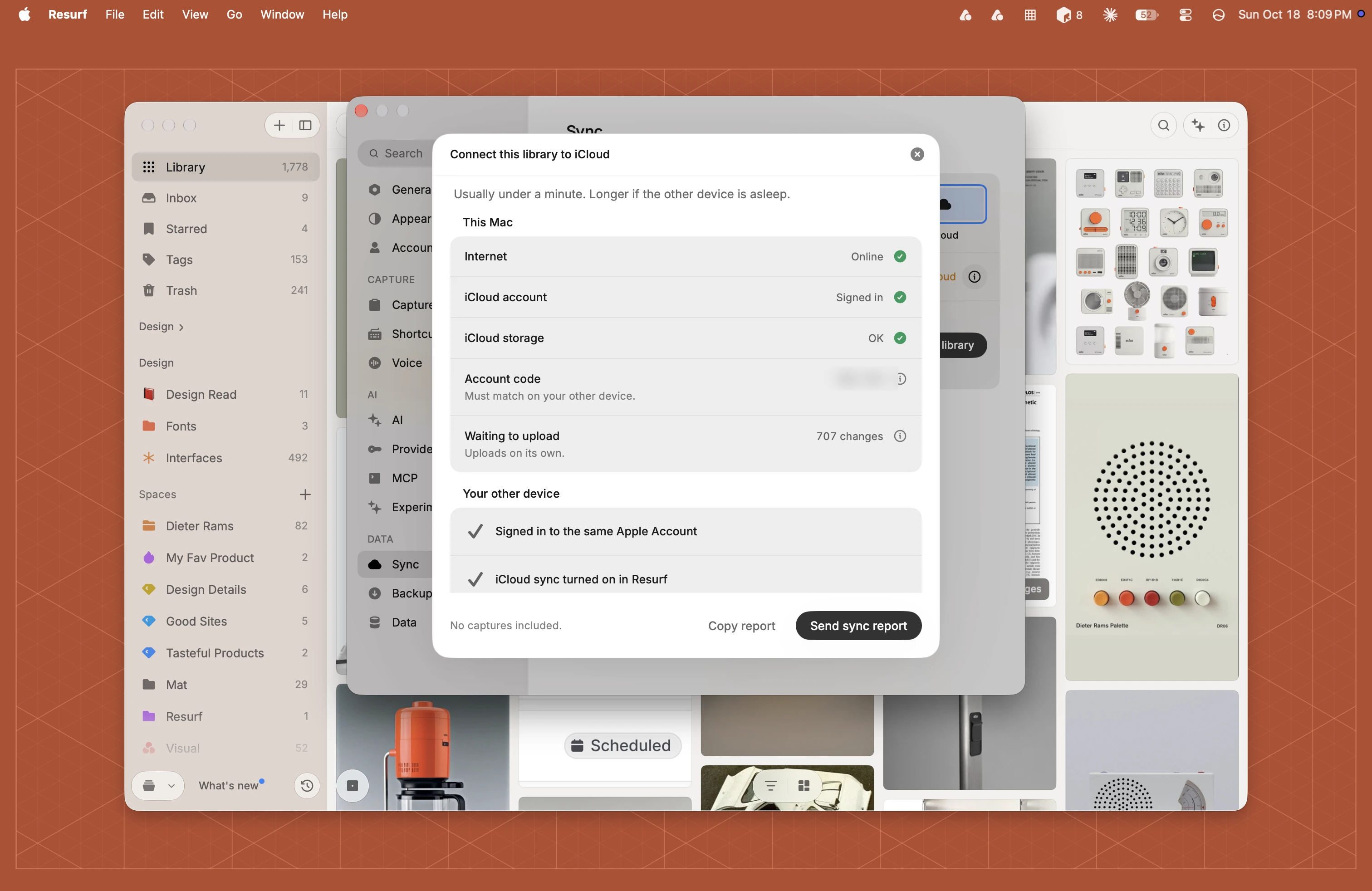The height and width of the screenshot is (891, 1372).
Task: Expand the Design section chevron
Action: pyautogui.click(x=181, y=327)
